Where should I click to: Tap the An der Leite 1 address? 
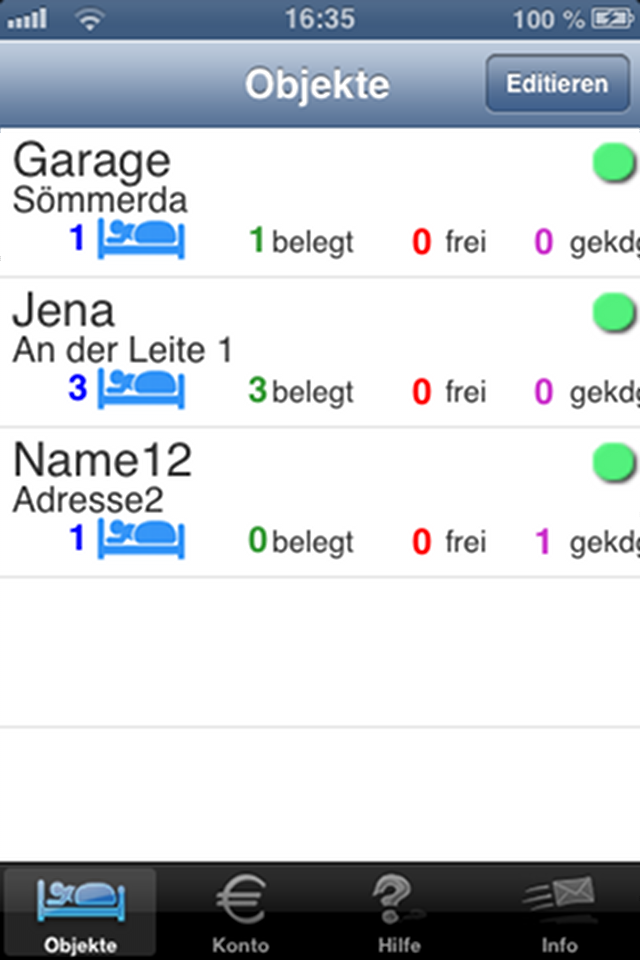[x=122, y=350]
